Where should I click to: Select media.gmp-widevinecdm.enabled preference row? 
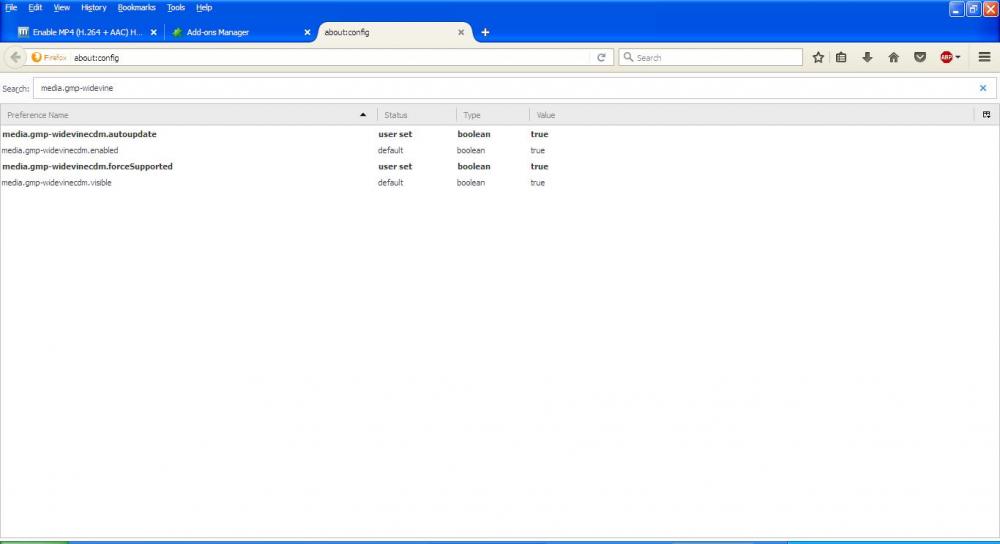60,150
